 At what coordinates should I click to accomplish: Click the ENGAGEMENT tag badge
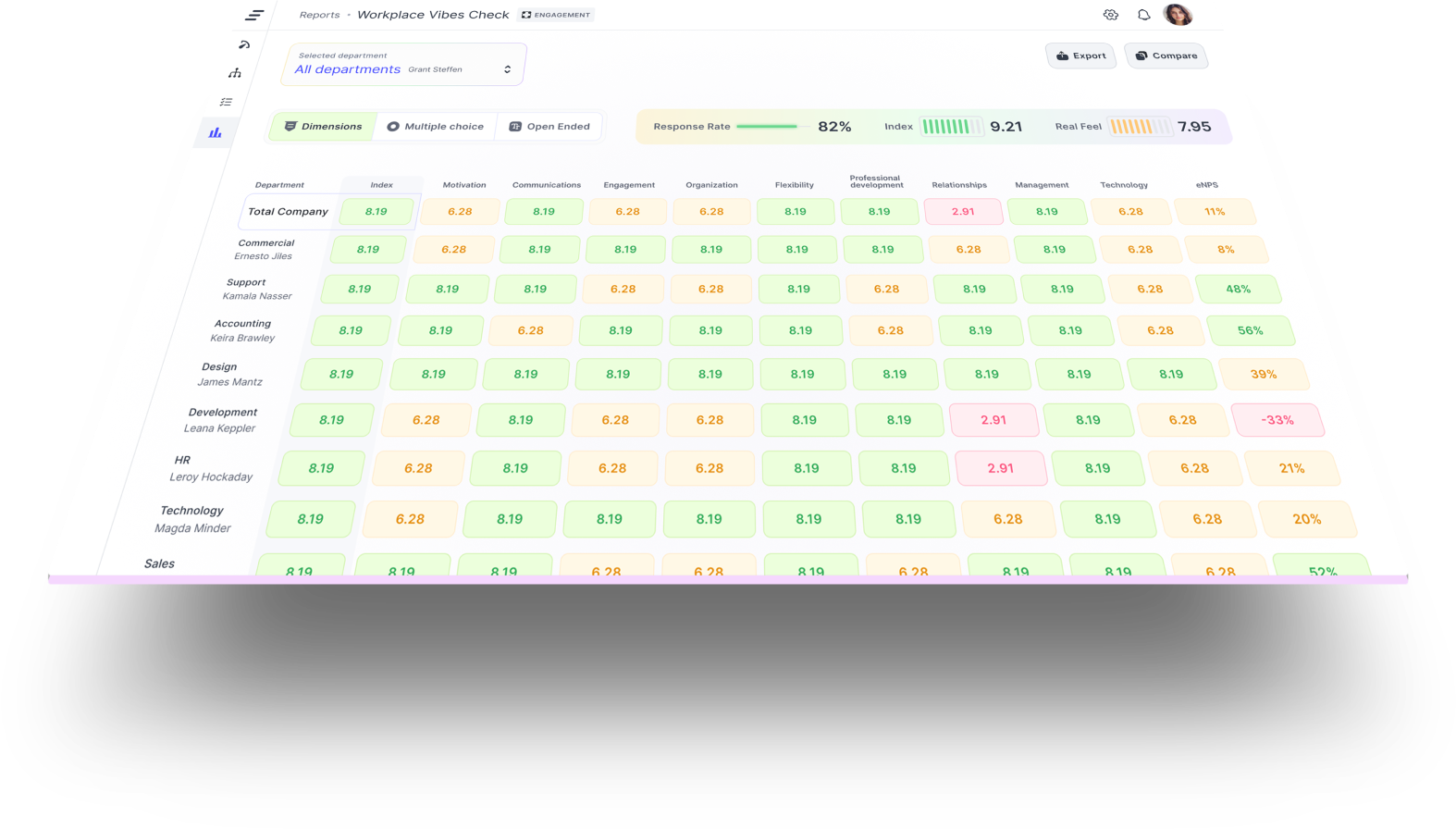[556, 15]
